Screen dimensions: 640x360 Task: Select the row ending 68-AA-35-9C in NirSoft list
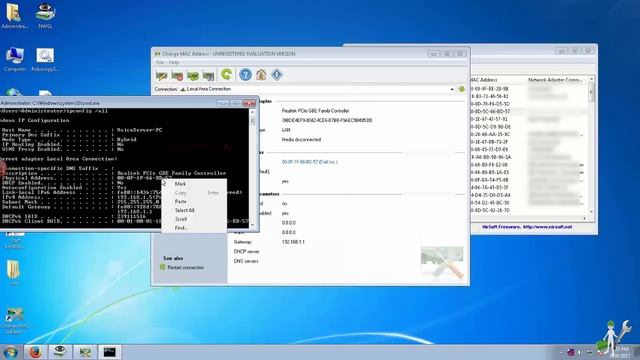click(529, 134)
